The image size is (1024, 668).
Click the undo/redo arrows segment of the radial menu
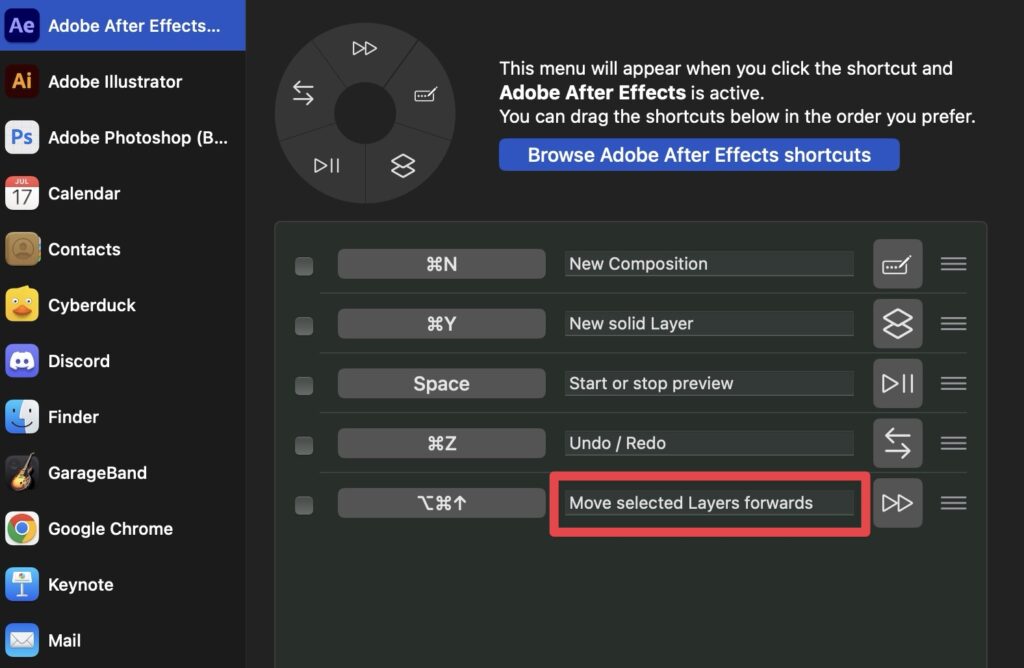303,93
